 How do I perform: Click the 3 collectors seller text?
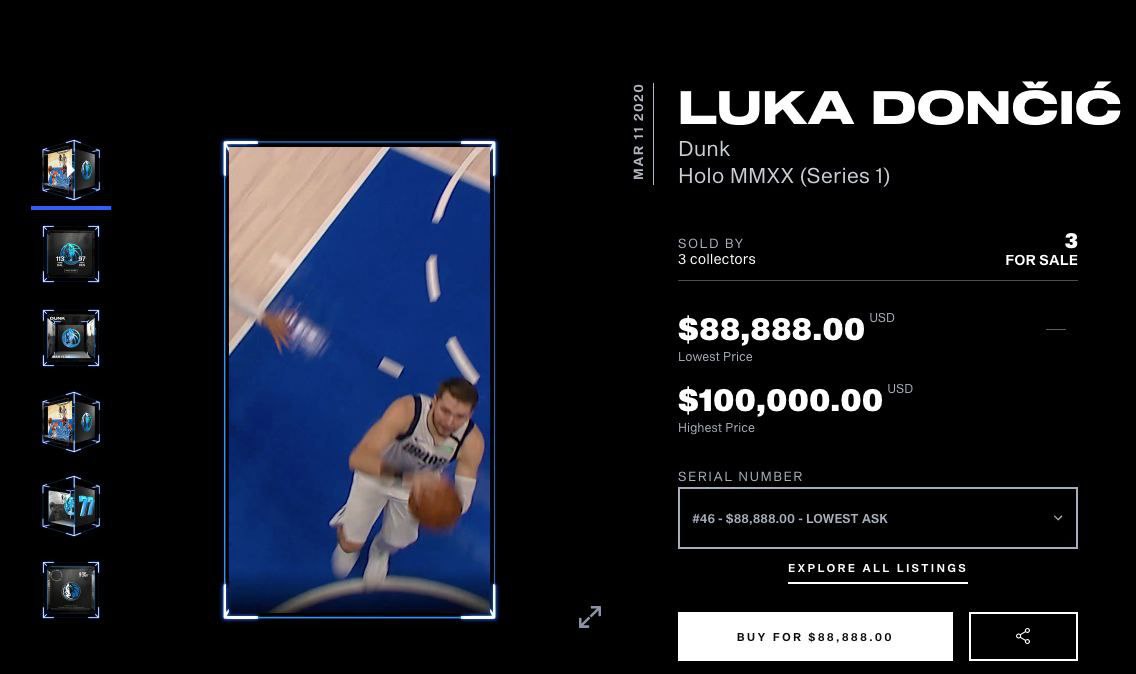tap(717, 259)
